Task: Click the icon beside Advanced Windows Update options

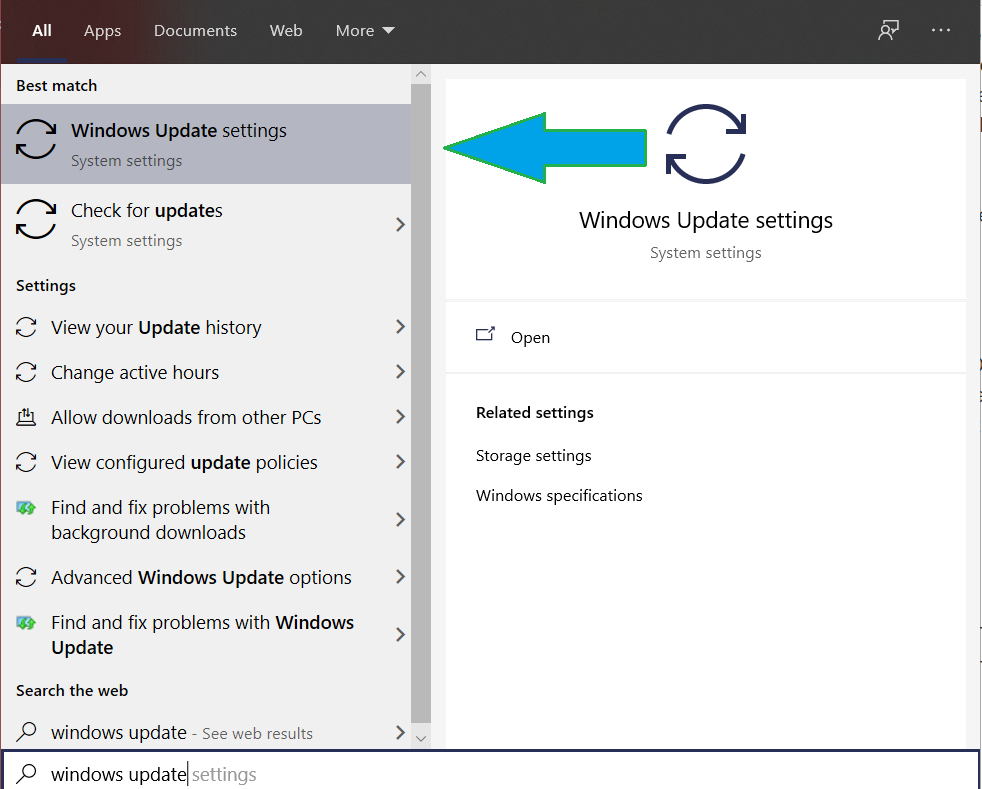Action: point(26,577)
